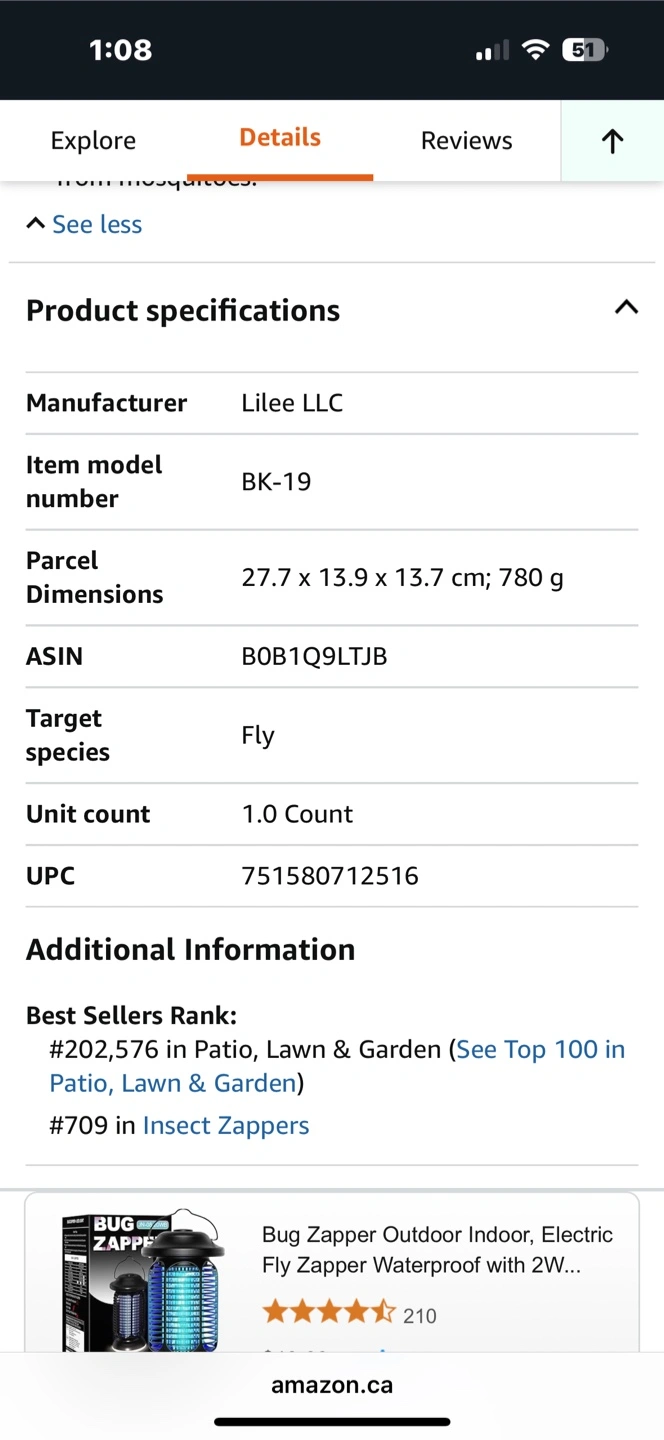Viewport: 664px width, 1440px height.
Task: Tap the 1:08 clock in status bar
Action: (x=120, y=50)
